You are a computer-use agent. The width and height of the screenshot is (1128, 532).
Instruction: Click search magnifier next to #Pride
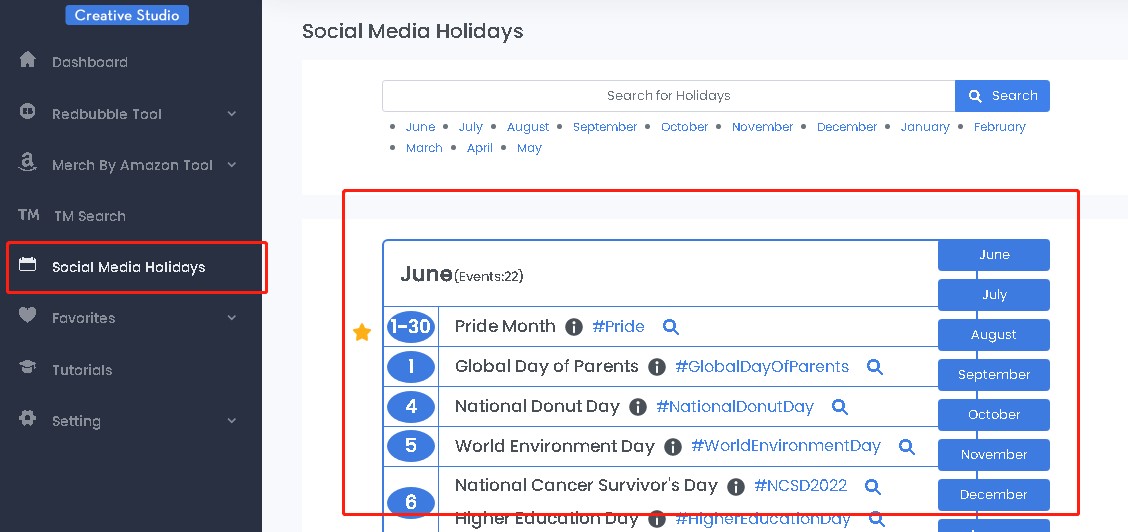pyautogui.click(x=670, y=327)
